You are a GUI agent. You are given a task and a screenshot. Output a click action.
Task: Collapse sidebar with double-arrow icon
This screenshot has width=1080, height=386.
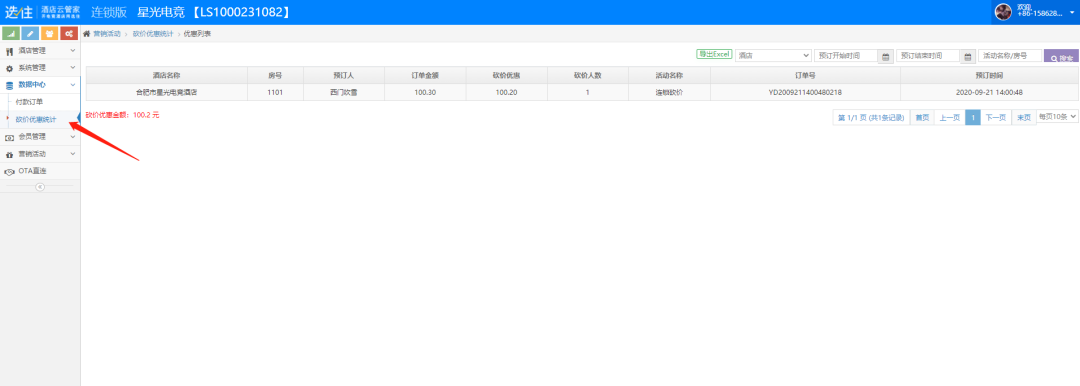(40, 187)
